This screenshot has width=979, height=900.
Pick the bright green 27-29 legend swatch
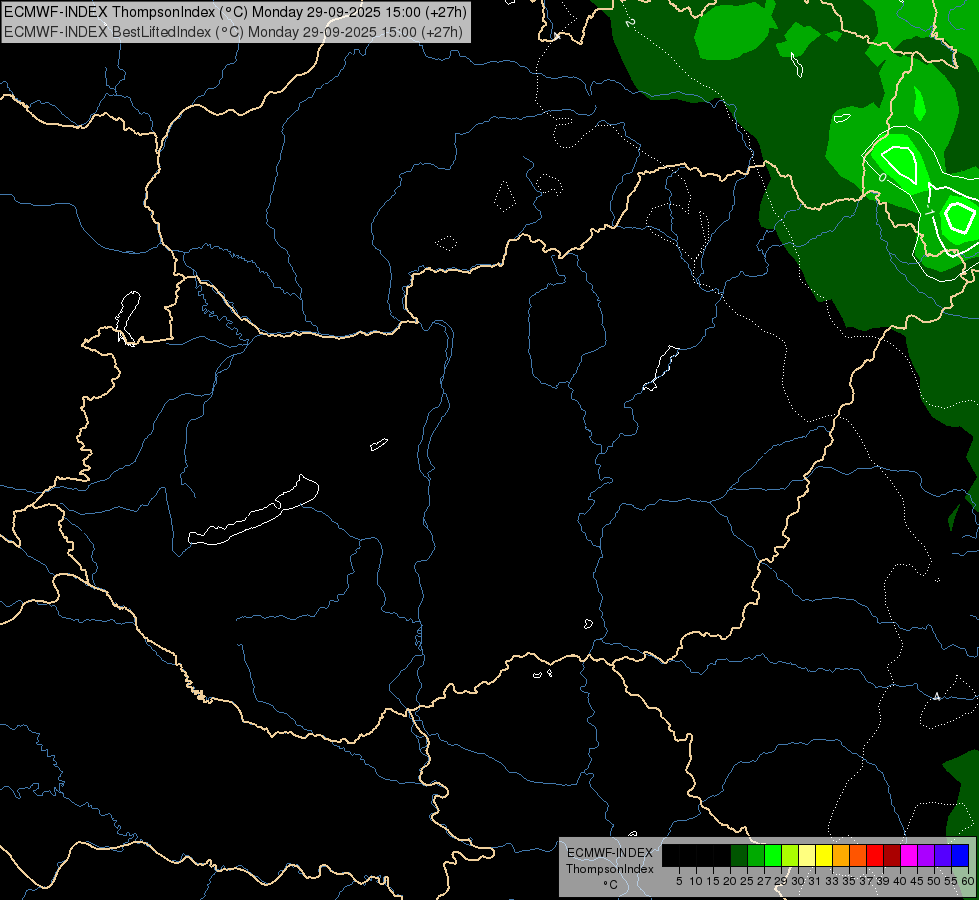772,856
